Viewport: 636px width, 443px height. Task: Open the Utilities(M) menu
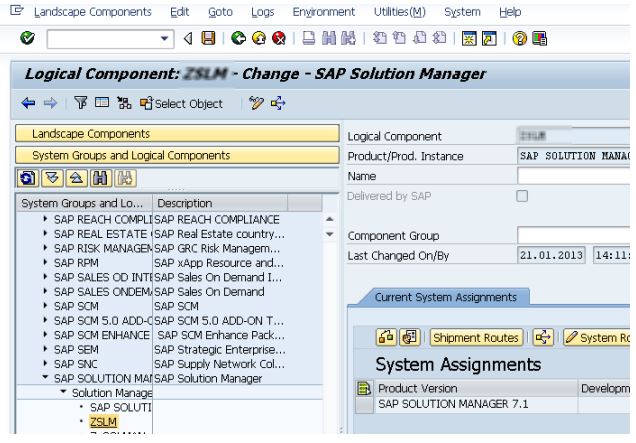click(x=400, y=12)
